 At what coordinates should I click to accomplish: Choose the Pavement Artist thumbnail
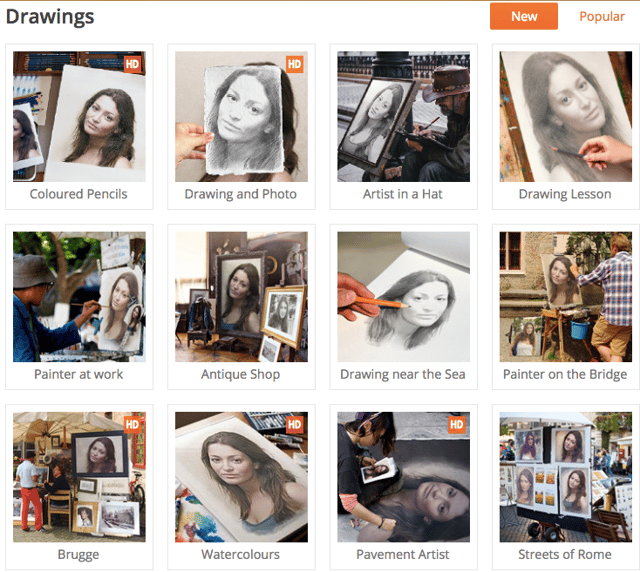(403, 477)
